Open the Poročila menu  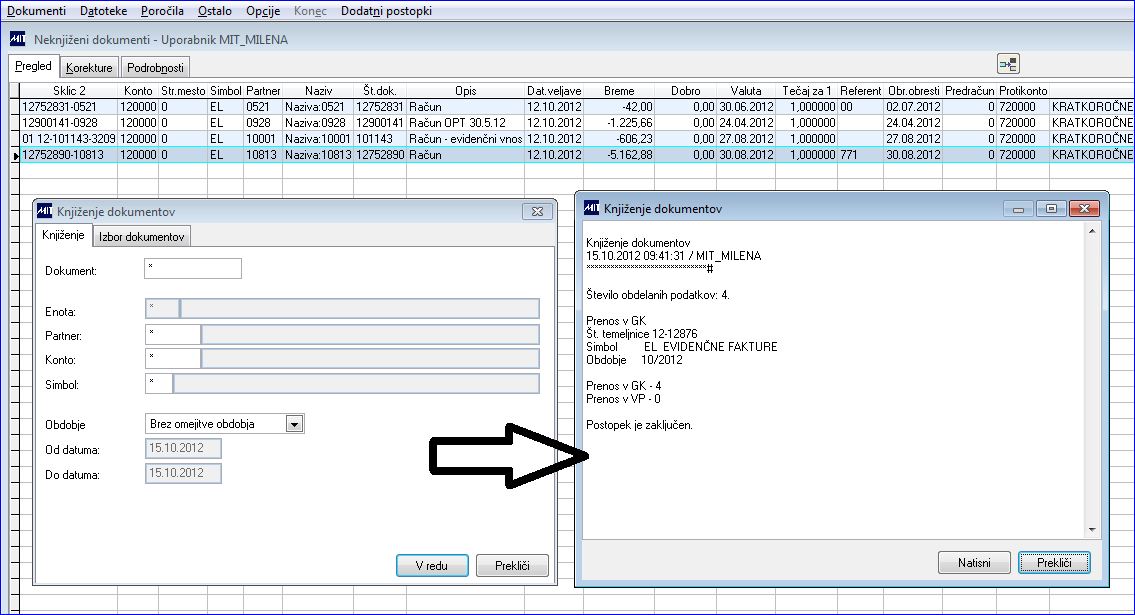click(162, 11)
